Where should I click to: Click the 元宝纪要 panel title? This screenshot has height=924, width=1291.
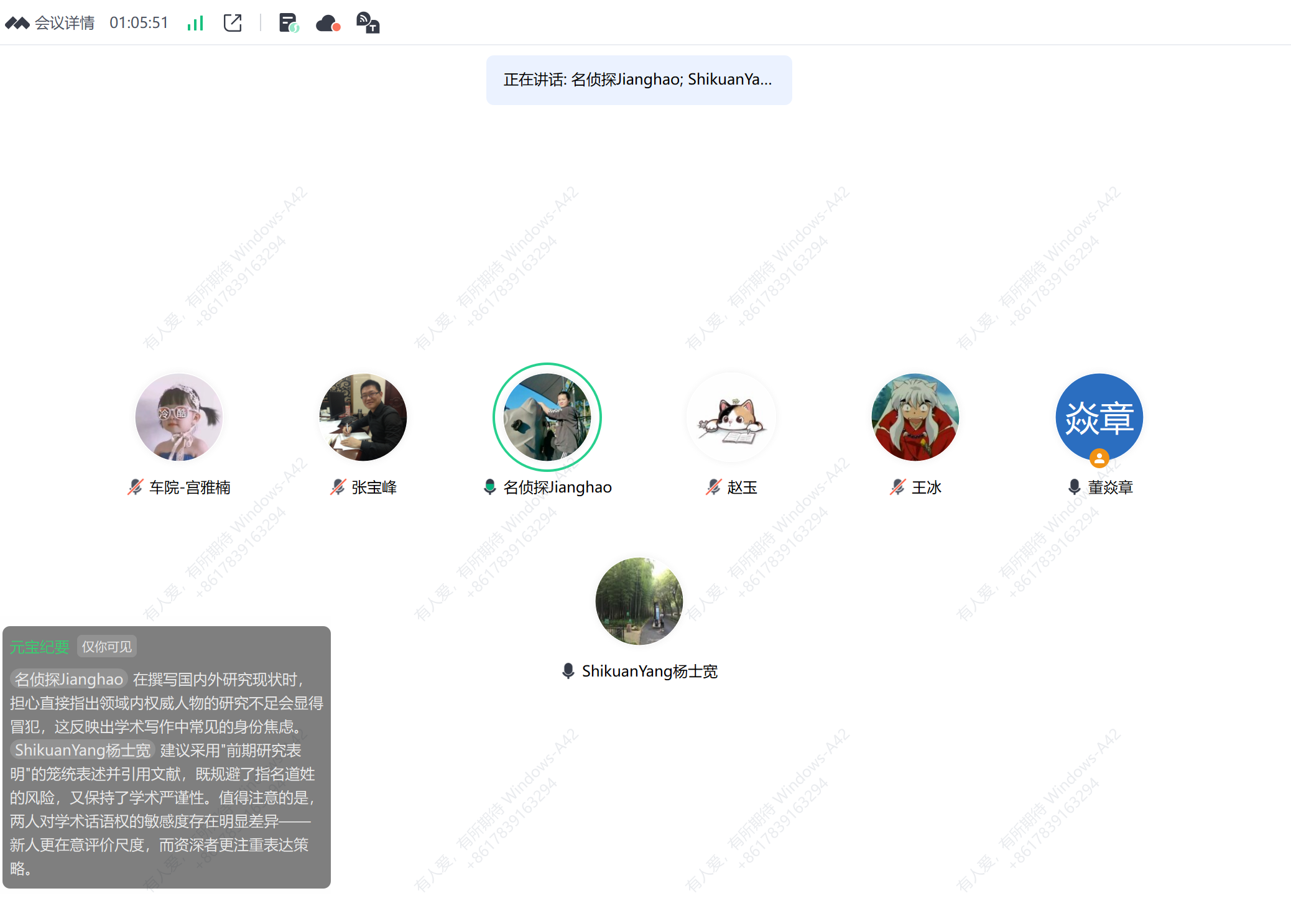40,647
